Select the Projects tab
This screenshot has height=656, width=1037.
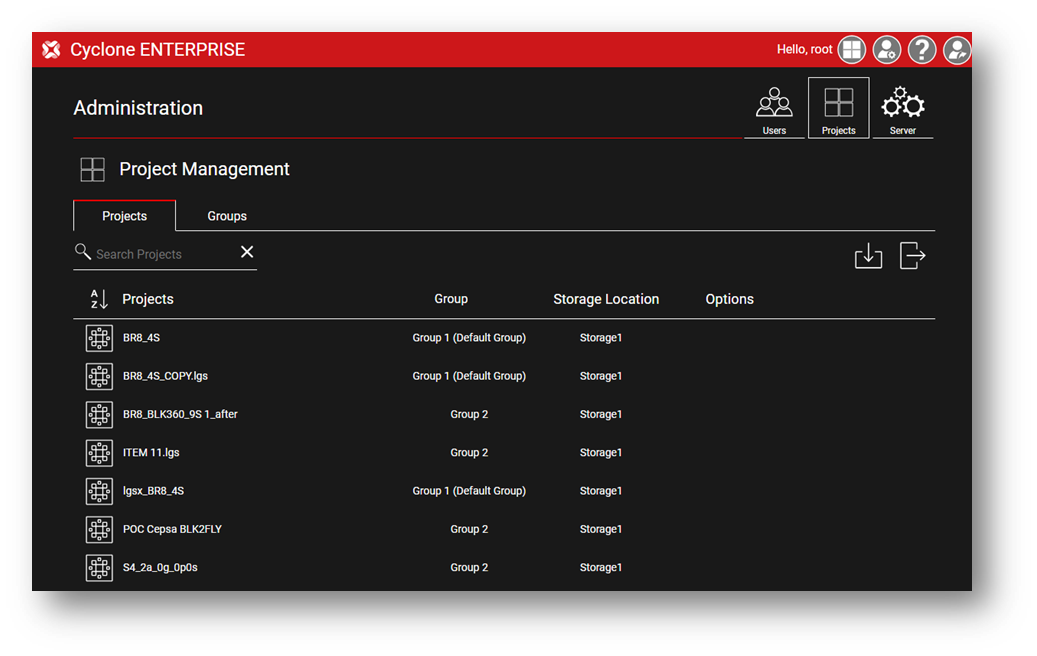click(125, 216)
